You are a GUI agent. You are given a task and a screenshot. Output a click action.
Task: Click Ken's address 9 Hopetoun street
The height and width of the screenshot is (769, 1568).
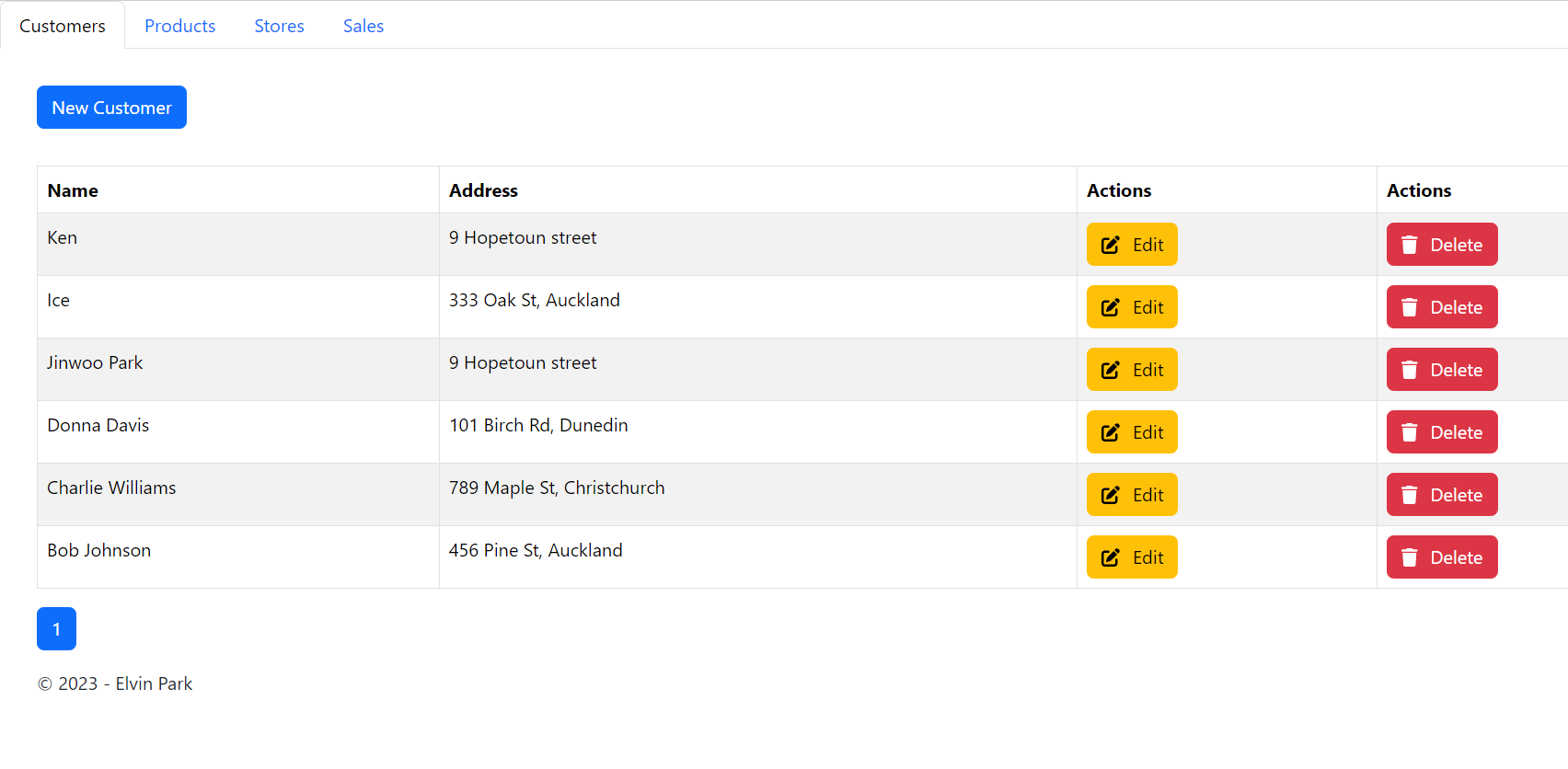click(523, 237)
